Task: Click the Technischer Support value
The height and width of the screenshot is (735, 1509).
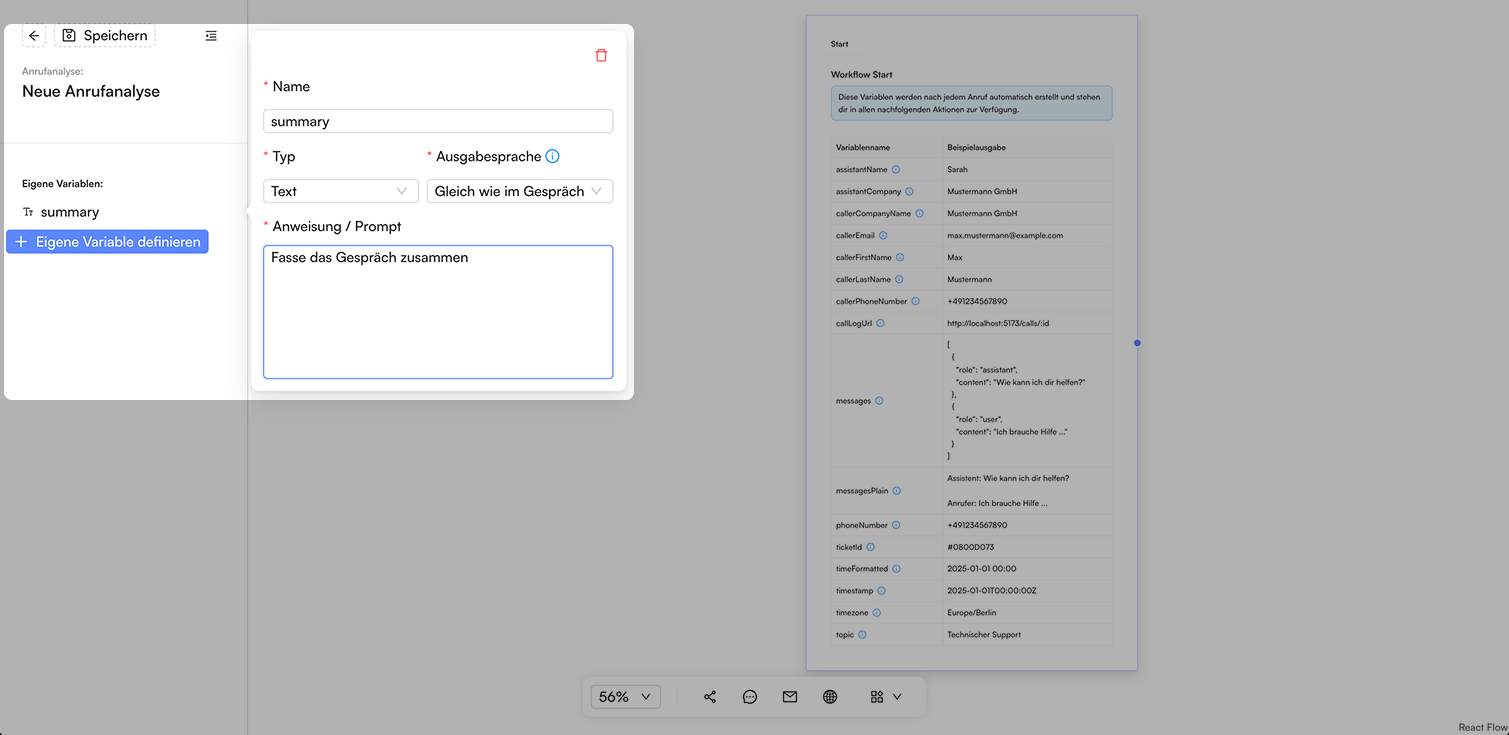Action: click(984, 635)
